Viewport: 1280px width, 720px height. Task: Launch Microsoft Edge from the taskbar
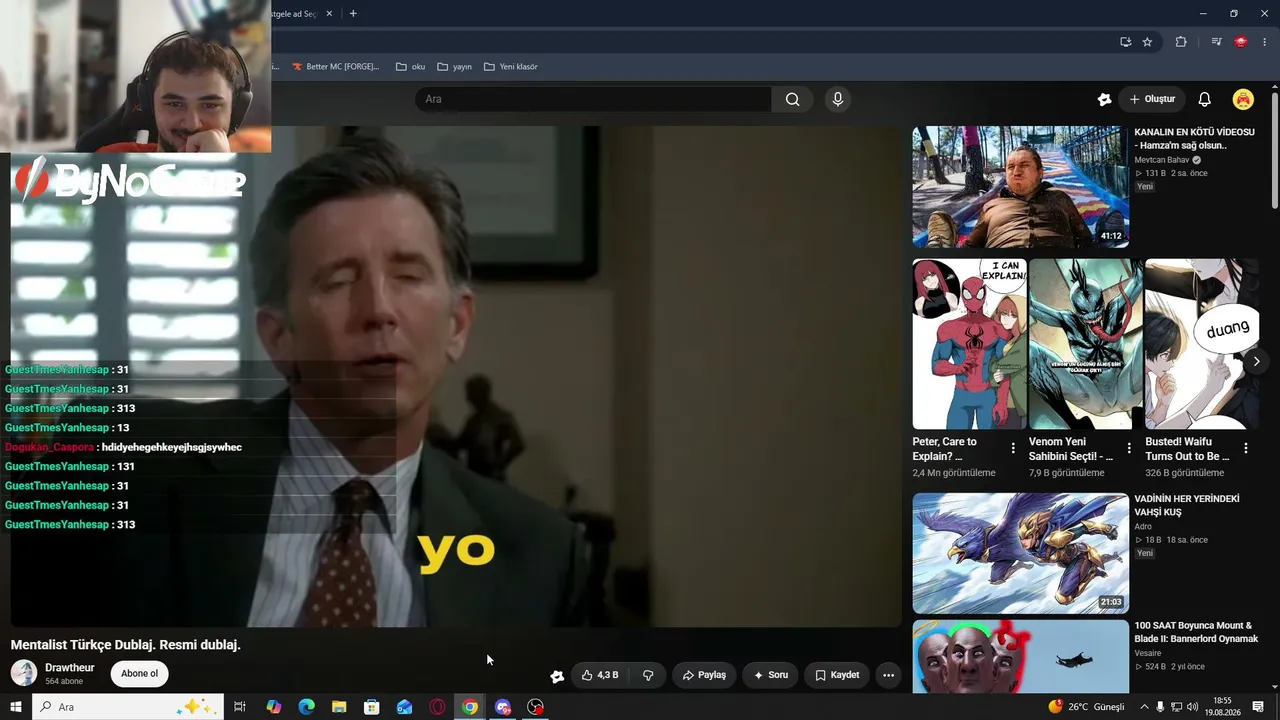[306, 707]
